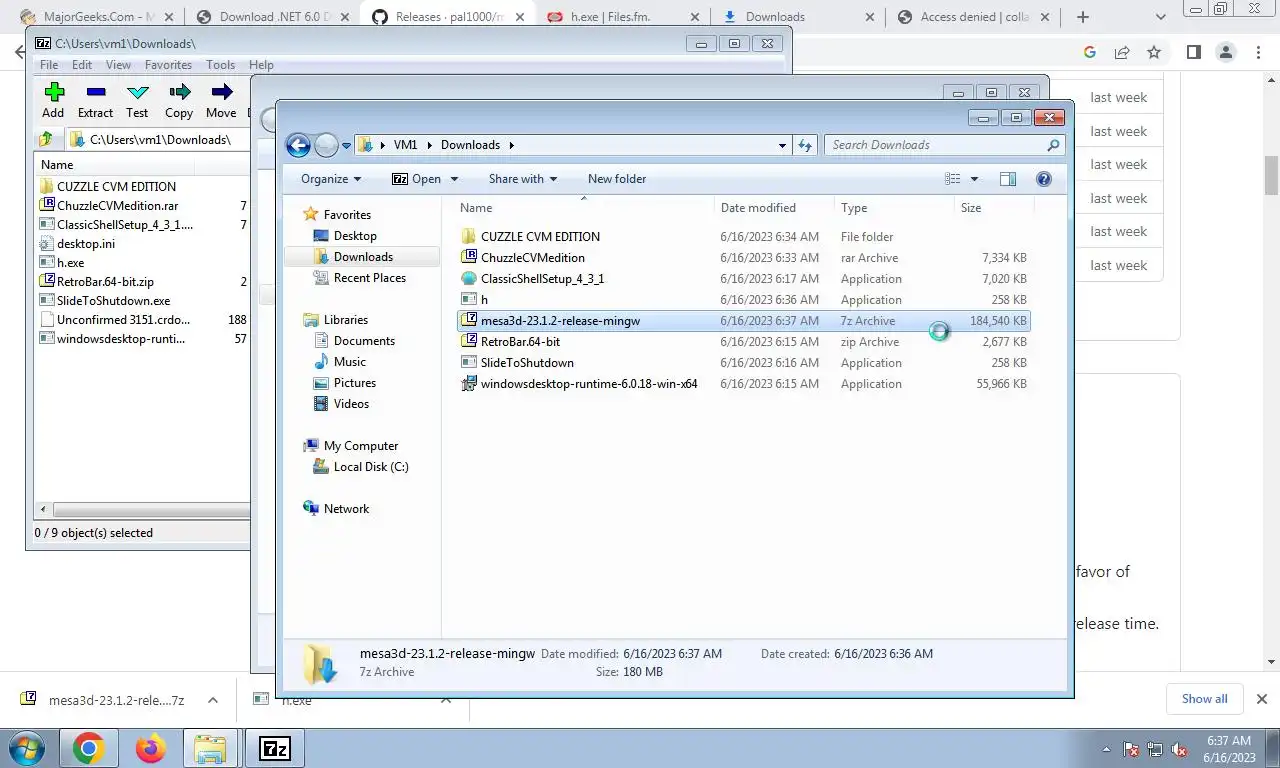Select mesa3d-23.1.2-release-mingw archive icon in Explorer
This screenshot has width=1280, height=768.
pos(468,320)
